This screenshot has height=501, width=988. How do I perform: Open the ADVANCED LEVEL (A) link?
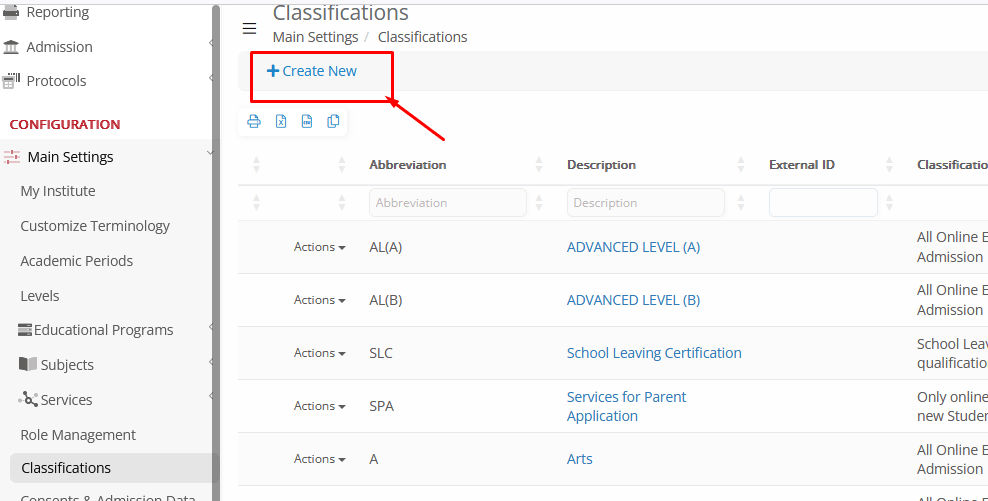tap(633, 247)
